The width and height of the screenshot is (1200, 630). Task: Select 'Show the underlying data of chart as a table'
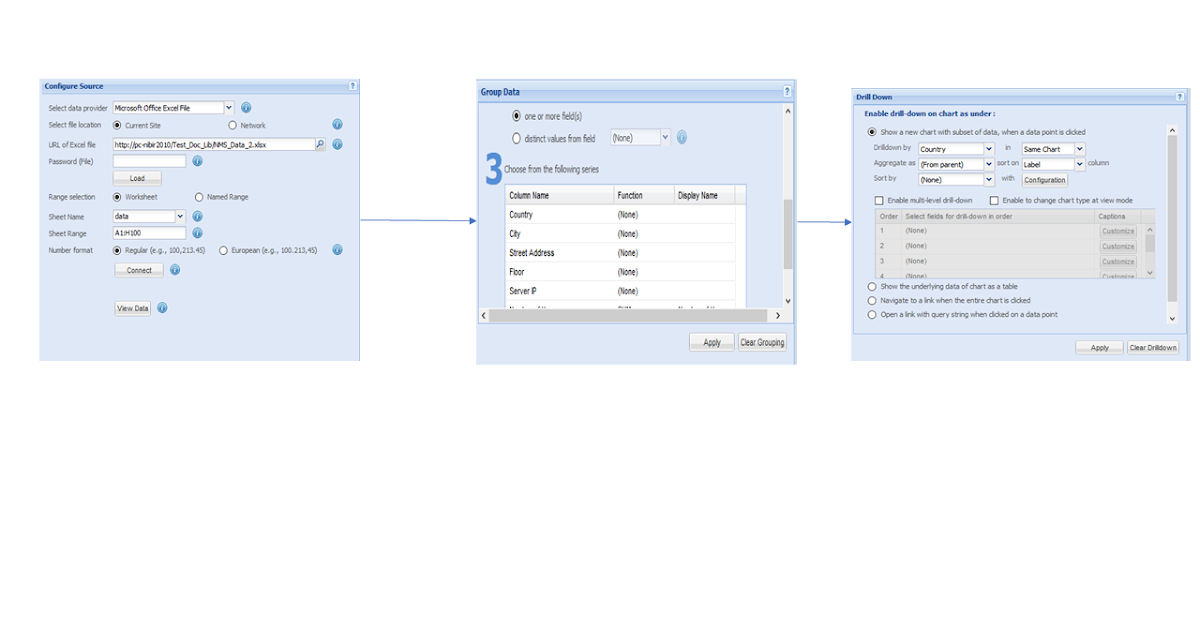point(871,286)
